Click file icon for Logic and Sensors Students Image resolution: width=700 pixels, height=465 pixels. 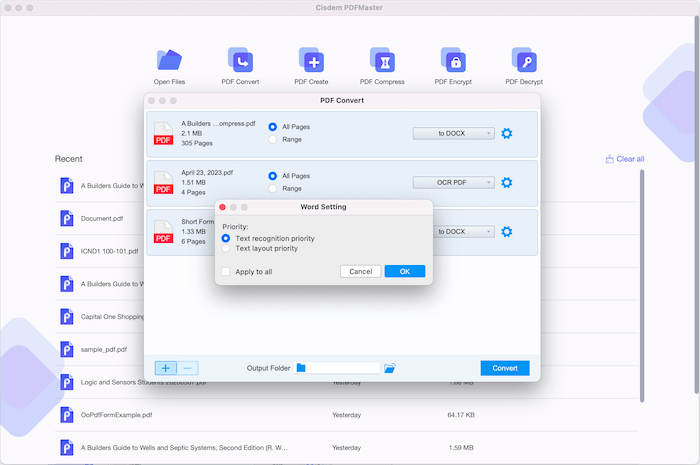tap(67, 382)
